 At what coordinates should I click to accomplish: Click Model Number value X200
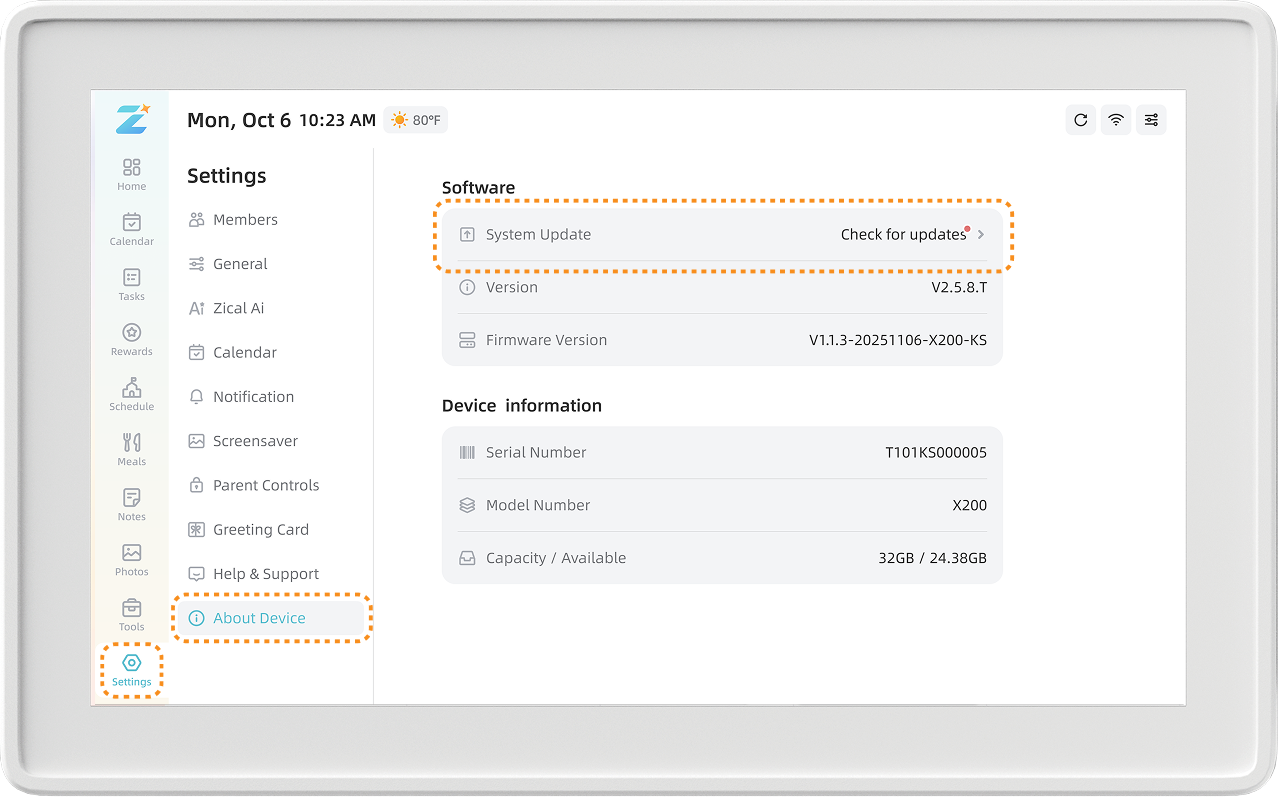[x=970, y=505]
